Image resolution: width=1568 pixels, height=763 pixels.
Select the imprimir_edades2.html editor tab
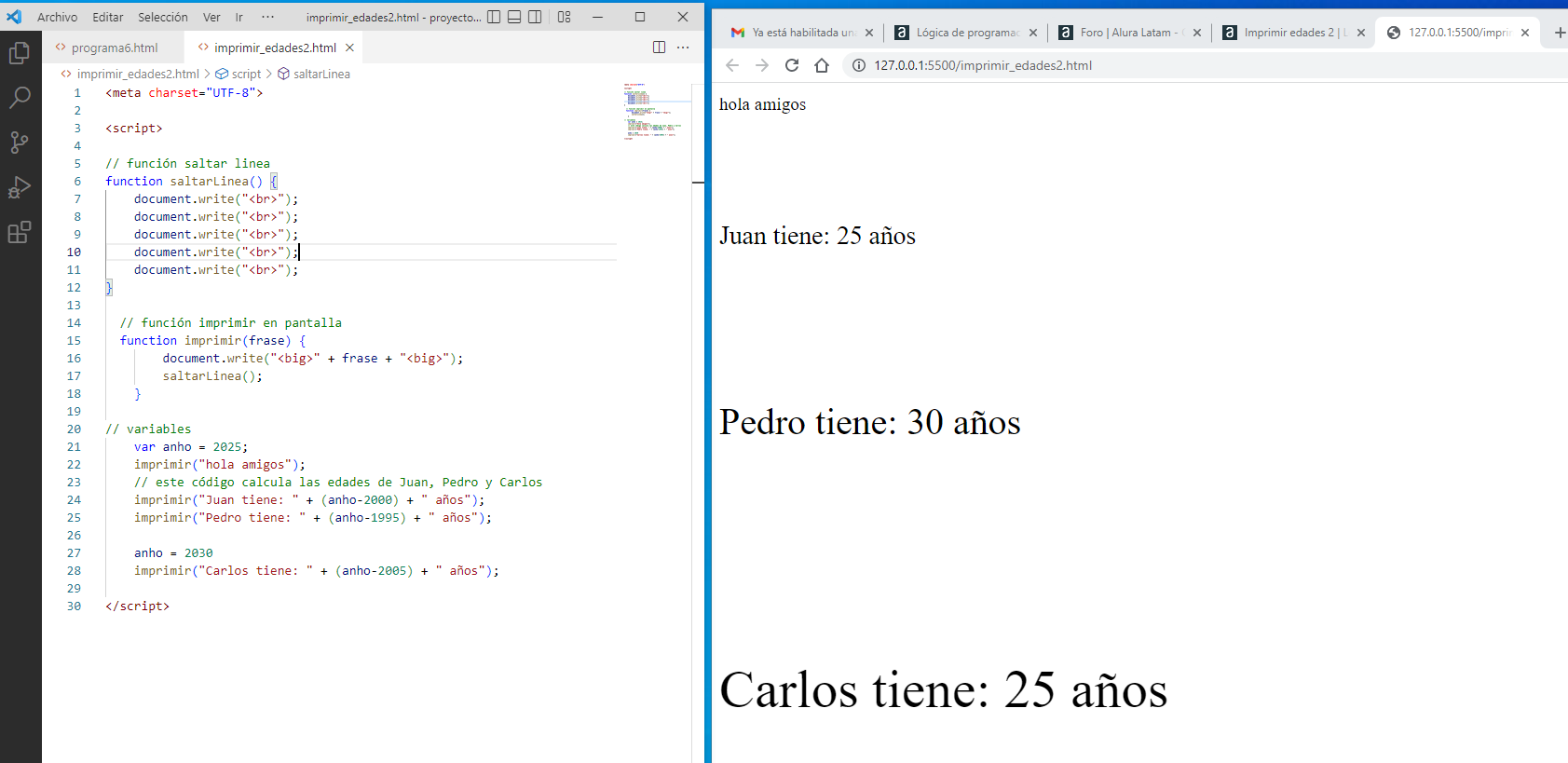coord(275,48)
